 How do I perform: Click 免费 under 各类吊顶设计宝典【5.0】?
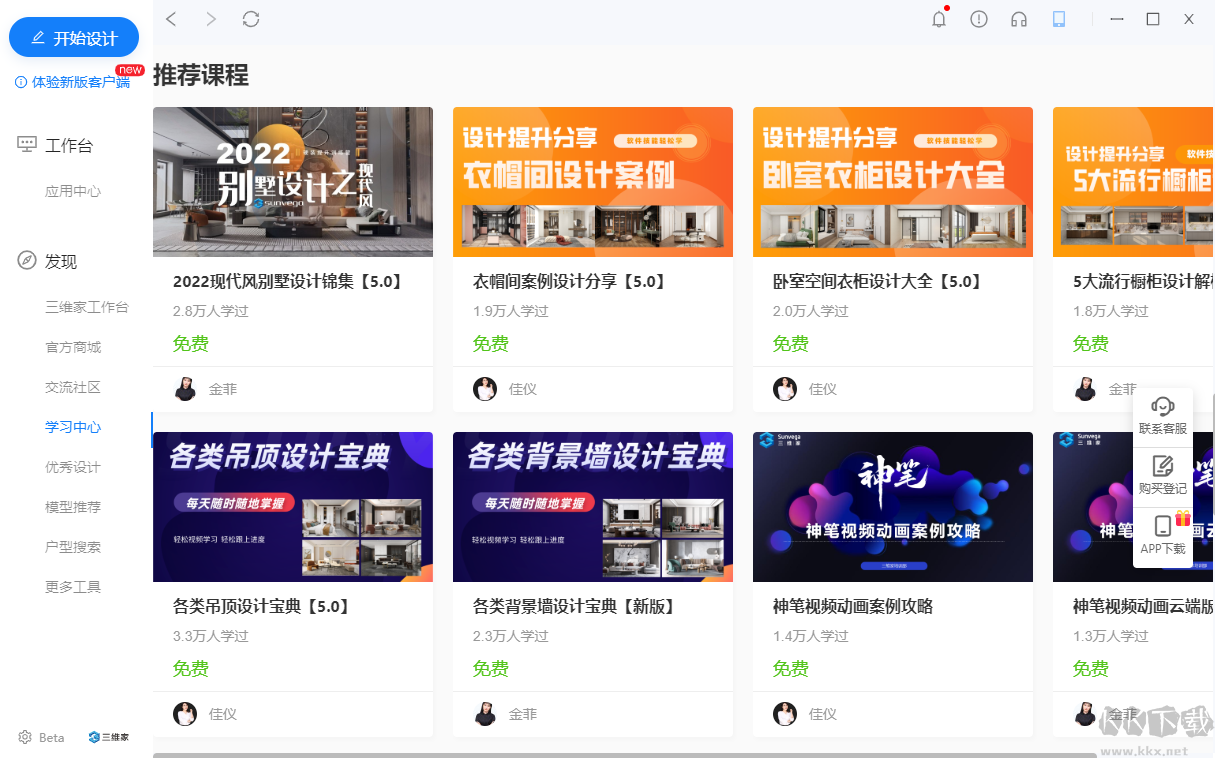click(x=191, y=668)
